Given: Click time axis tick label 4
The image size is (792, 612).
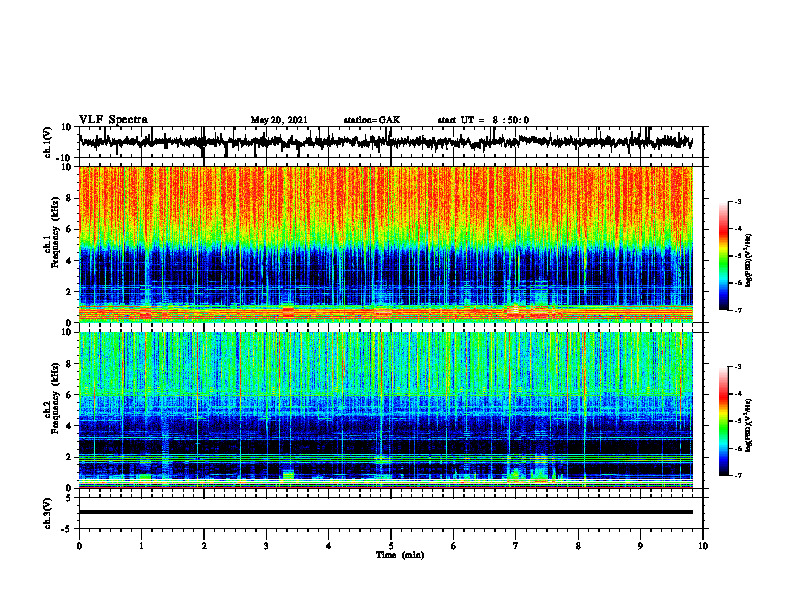Looking at the screenshot, I should pos(329,546).
